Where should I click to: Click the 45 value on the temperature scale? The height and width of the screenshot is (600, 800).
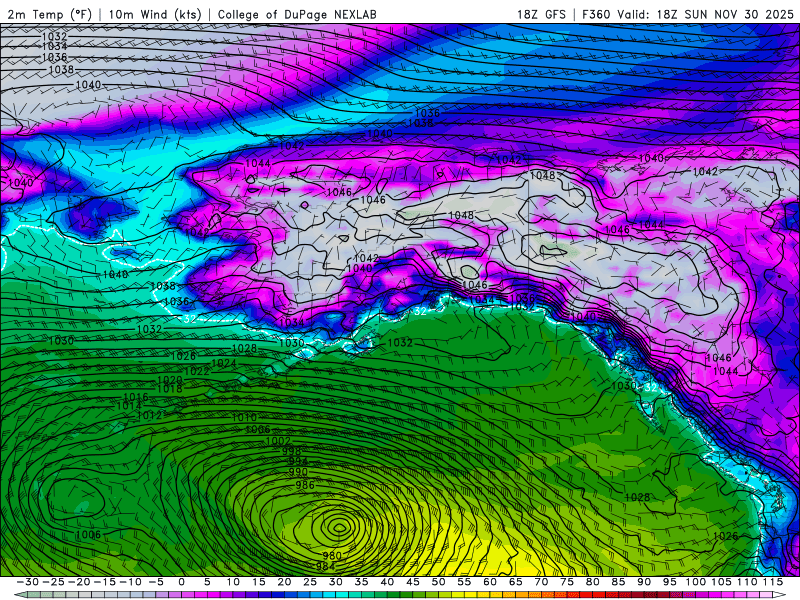[412, 582]
